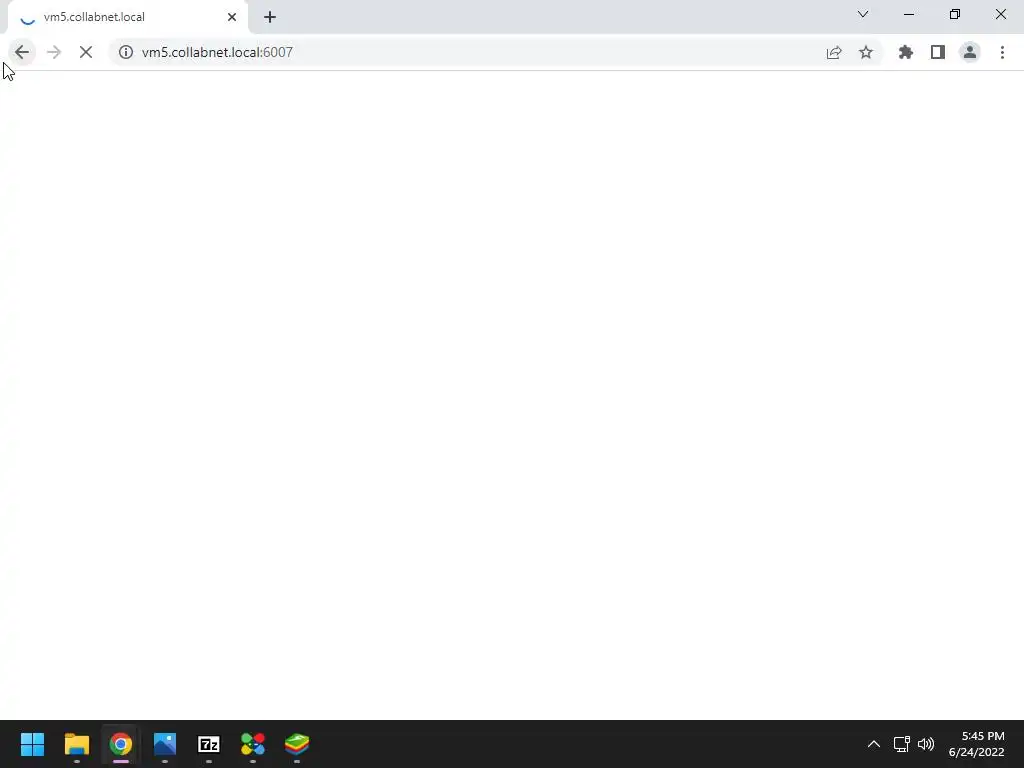
Task: Bookmark this tab with star icon
Action: (x=866, y=52)
